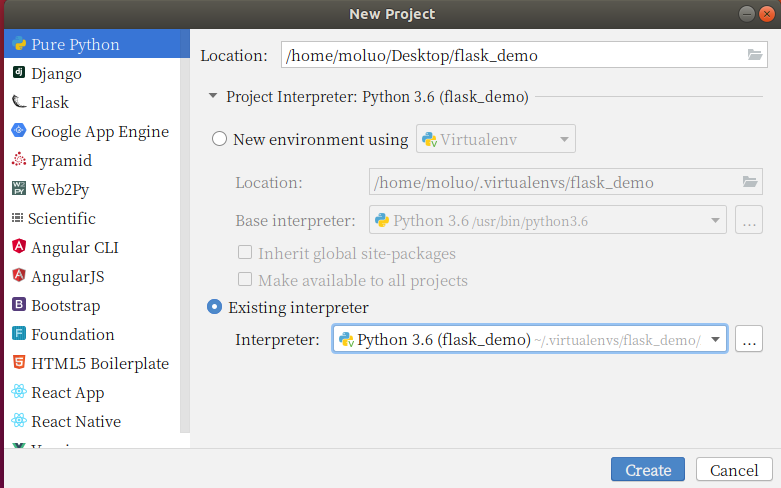The width and height of the screenshot is (781, 488).
Task: Choose Flask project type
Action: pyautogui.click(x=92, y=102)
